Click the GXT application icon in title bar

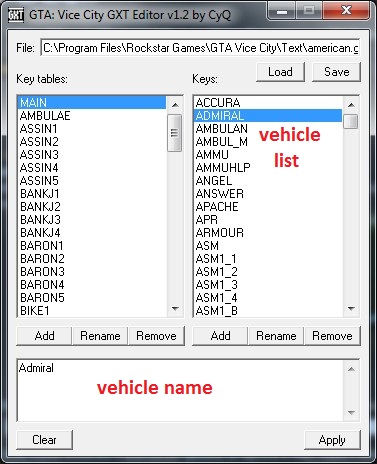(x=15, y=15)
